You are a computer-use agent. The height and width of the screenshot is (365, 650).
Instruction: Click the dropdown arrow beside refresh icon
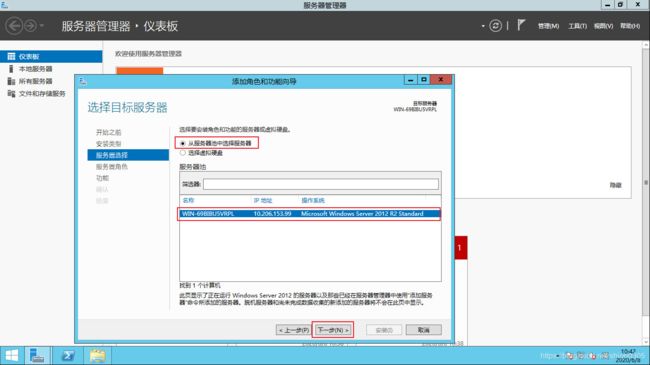[483, 26]
